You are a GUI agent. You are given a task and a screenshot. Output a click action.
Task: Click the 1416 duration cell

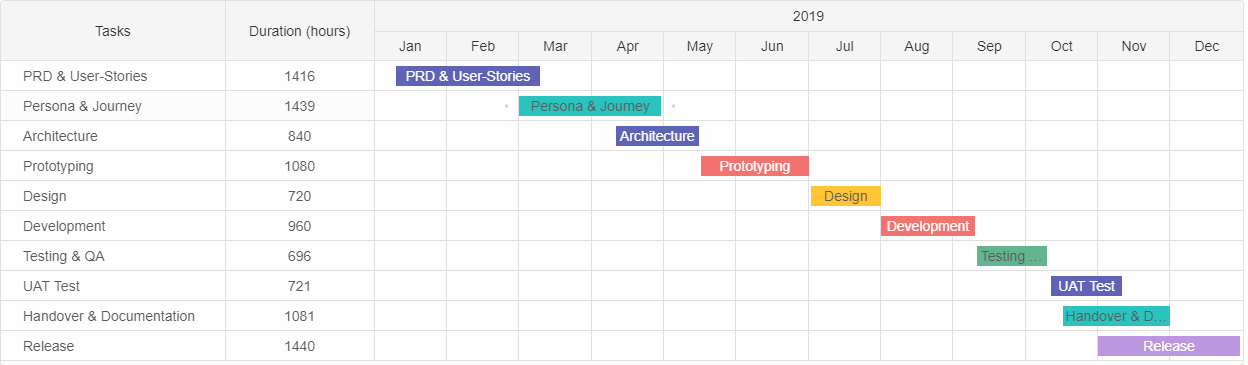(300, 76)
